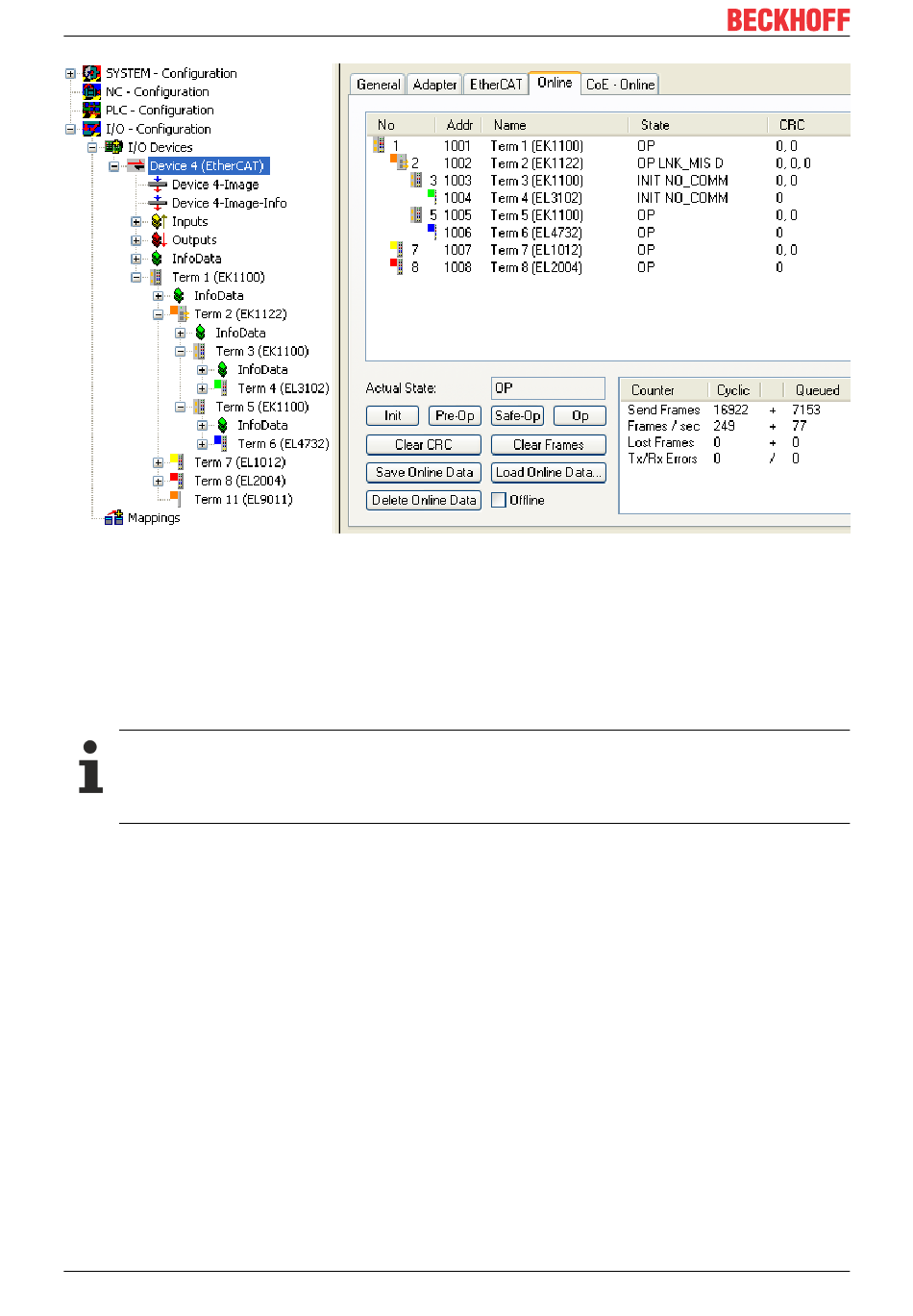The width and height of the screenshot is (913, 1316).
Task: Open the Adapter tab
Action: 434,85
